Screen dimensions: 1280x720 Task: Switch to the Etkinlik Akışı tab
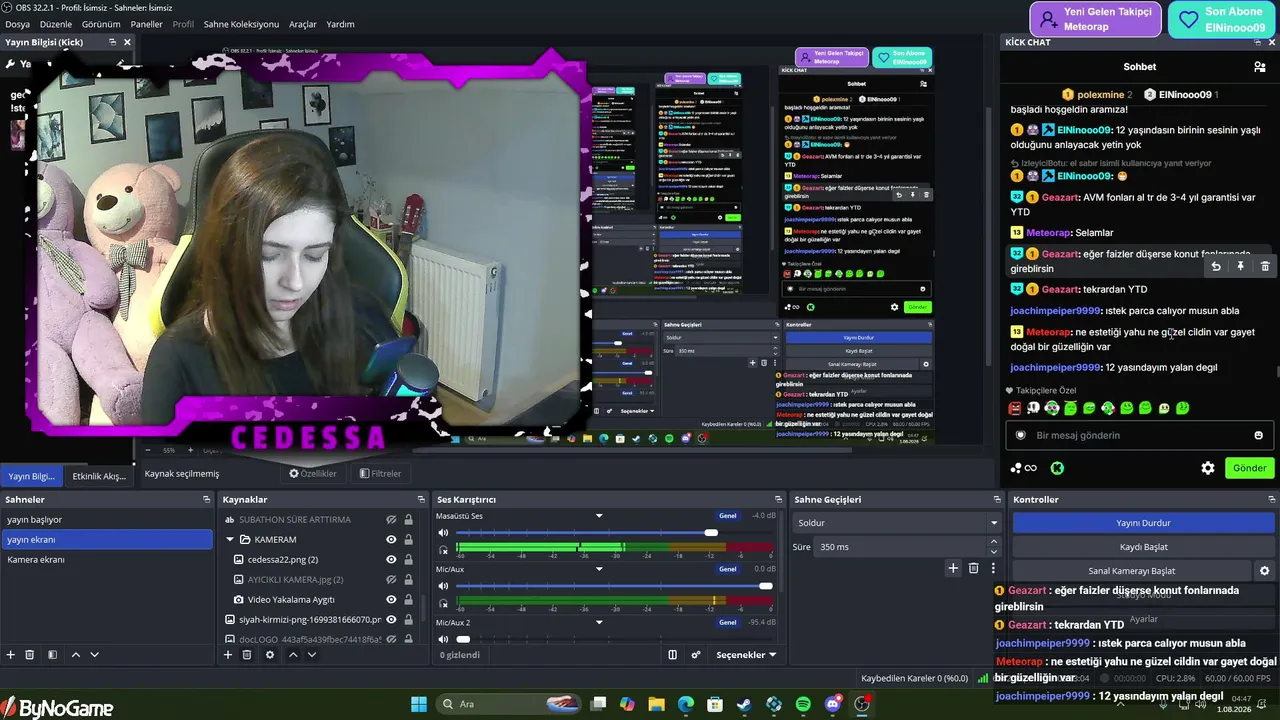(x=99, y=476)
